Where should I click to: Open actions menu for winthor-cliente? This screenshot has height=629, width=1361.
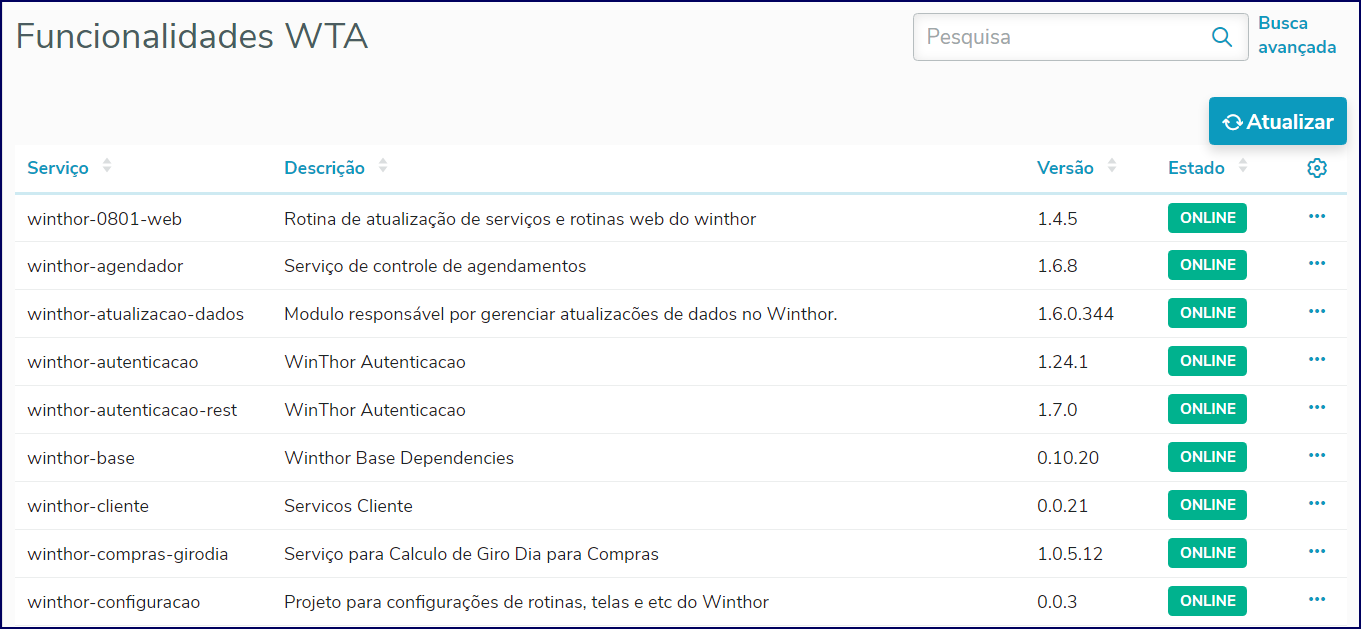tap(1316, 504)
